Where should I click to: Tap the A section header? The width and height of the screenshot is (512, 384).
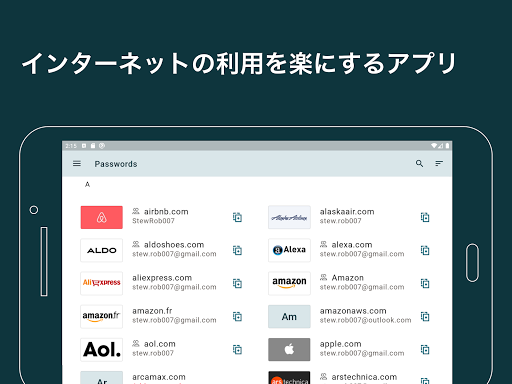[87, 184]
